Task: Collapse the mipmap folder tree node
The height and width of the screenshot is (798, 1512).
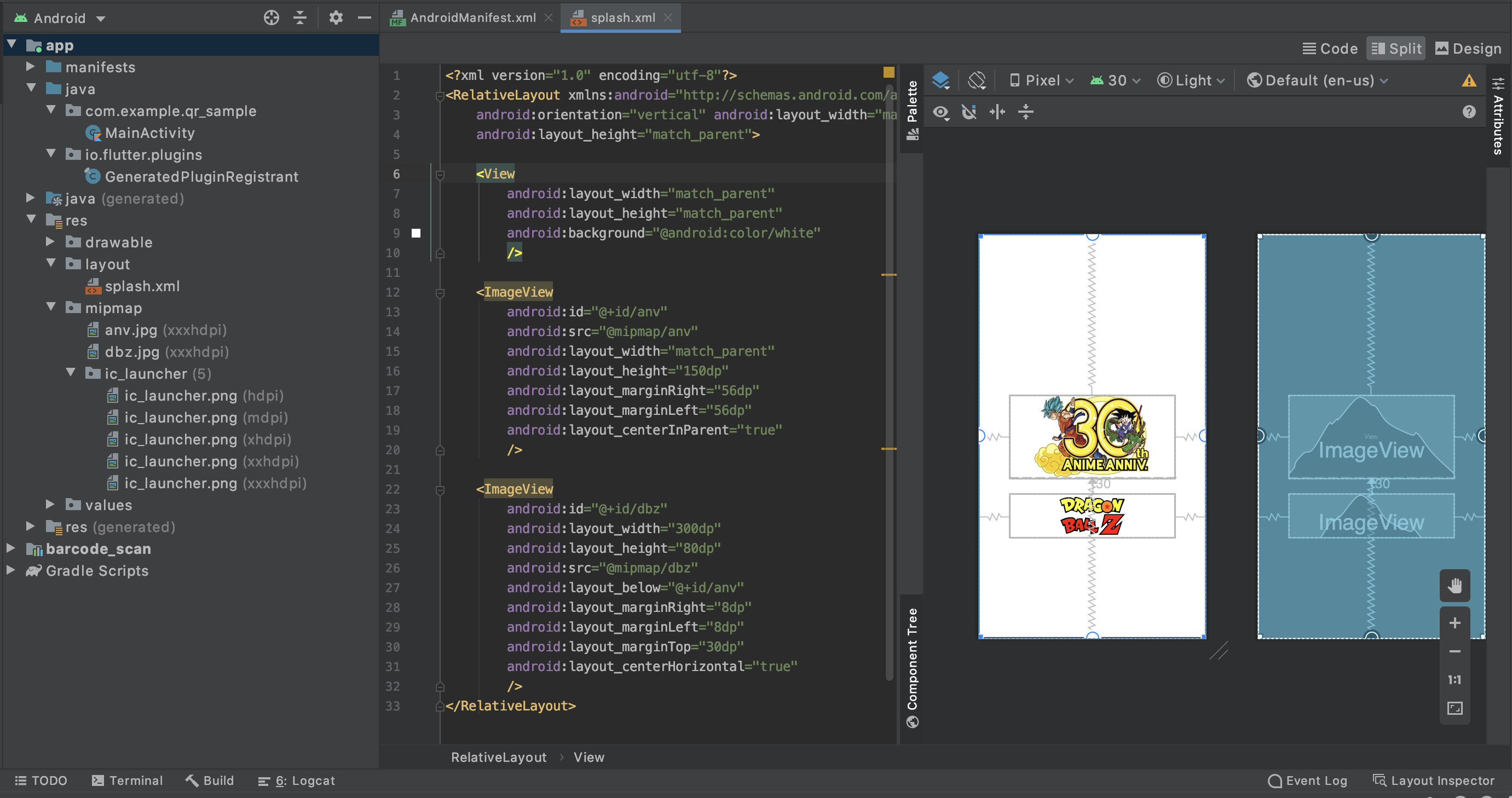Action: tap(50, 308)
